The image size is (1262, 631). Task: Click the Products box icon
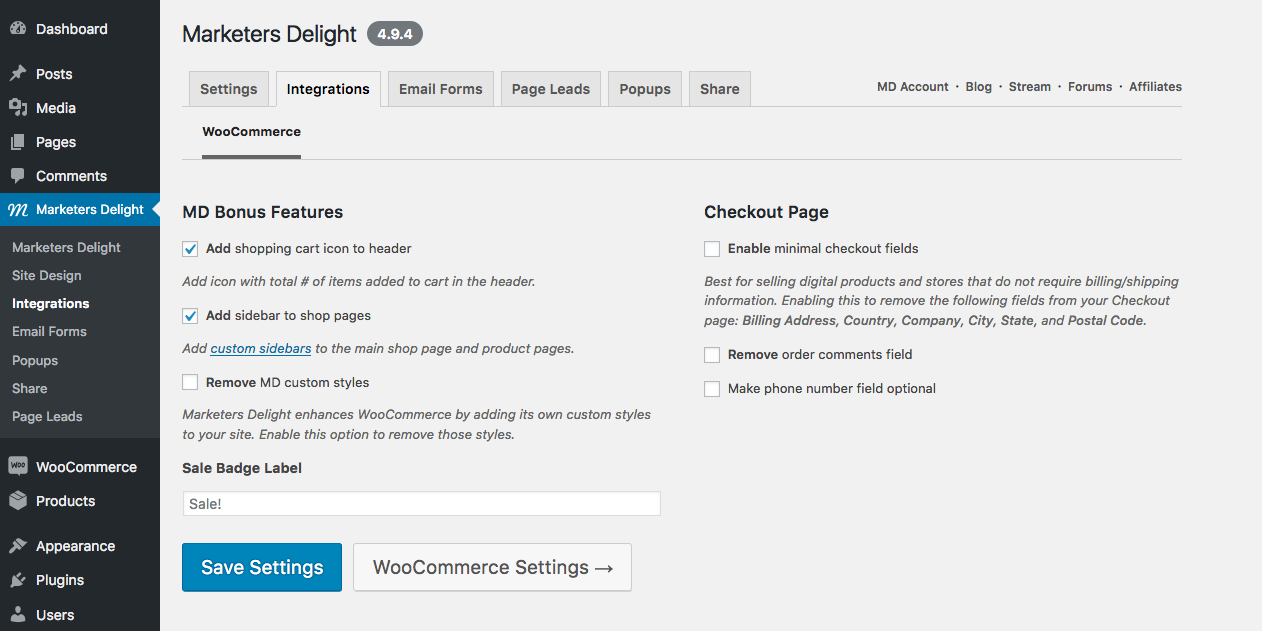coord(17,501)
